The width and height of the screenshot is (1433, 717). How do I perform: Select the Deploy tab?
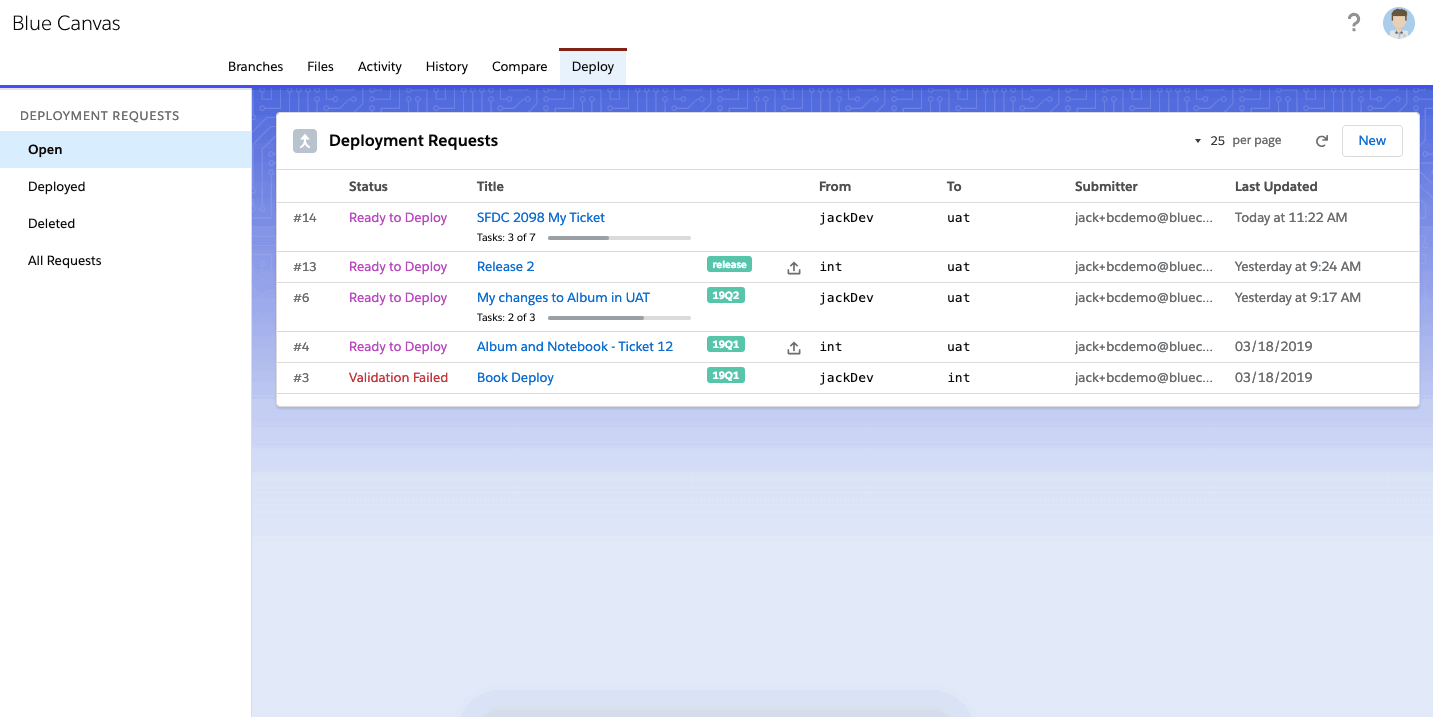593,67
